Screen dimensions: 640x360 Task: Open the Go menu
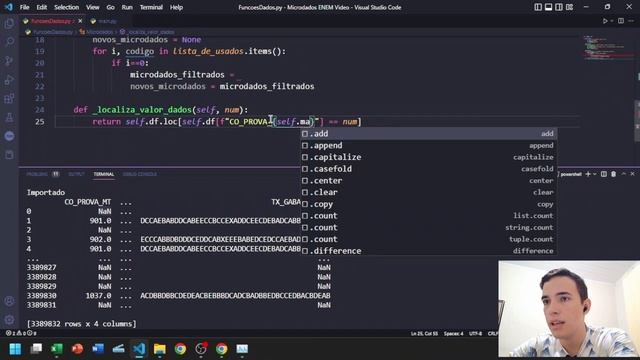(x=110, y=7)
